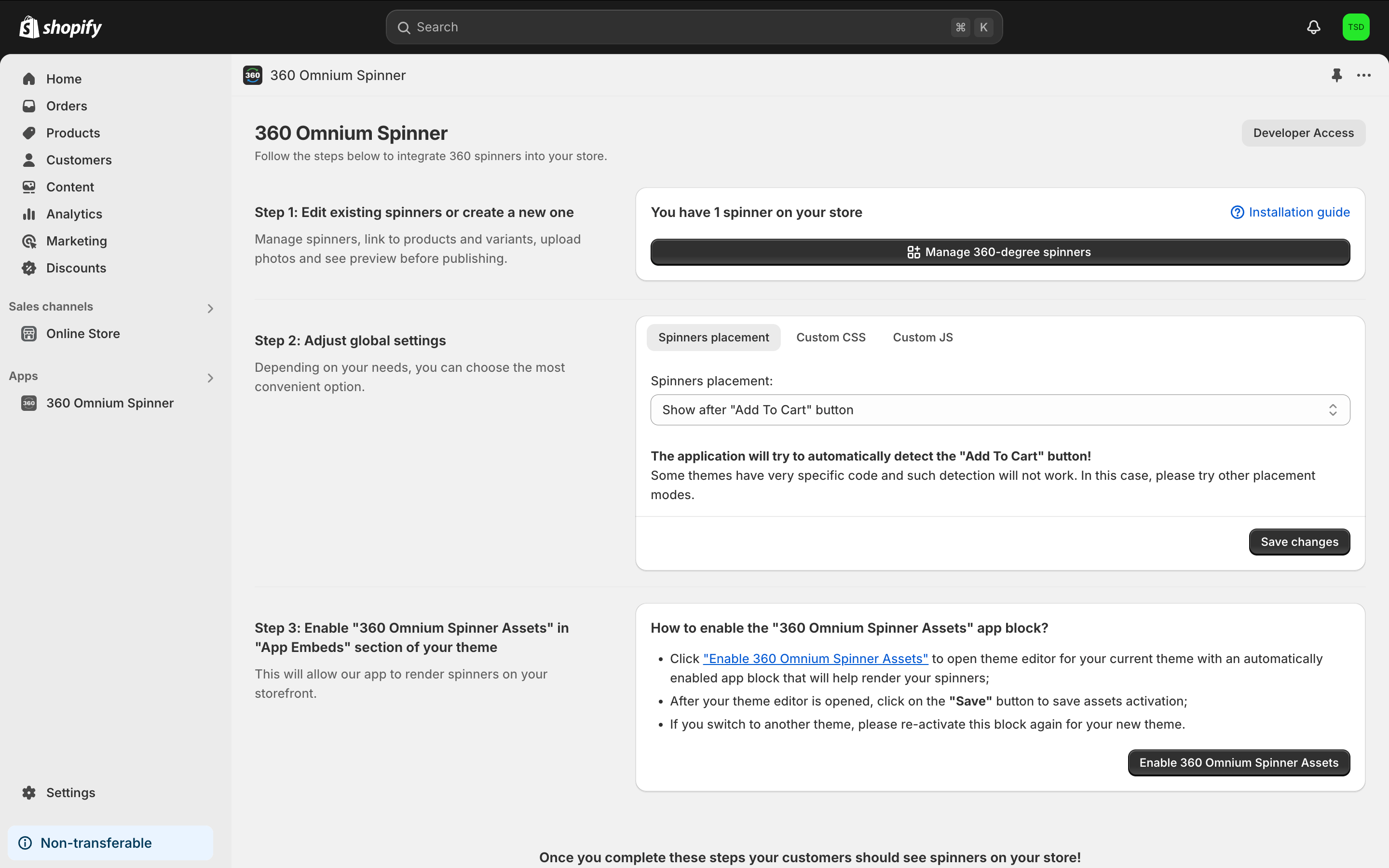Click the Developer Access button
1389x868 pixels.
[x=1303, y=133]
